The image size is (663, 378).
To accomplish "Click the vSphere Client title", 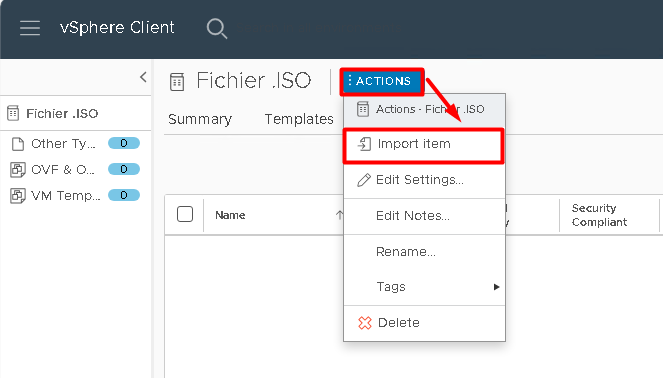I will (x=117, y=27).
